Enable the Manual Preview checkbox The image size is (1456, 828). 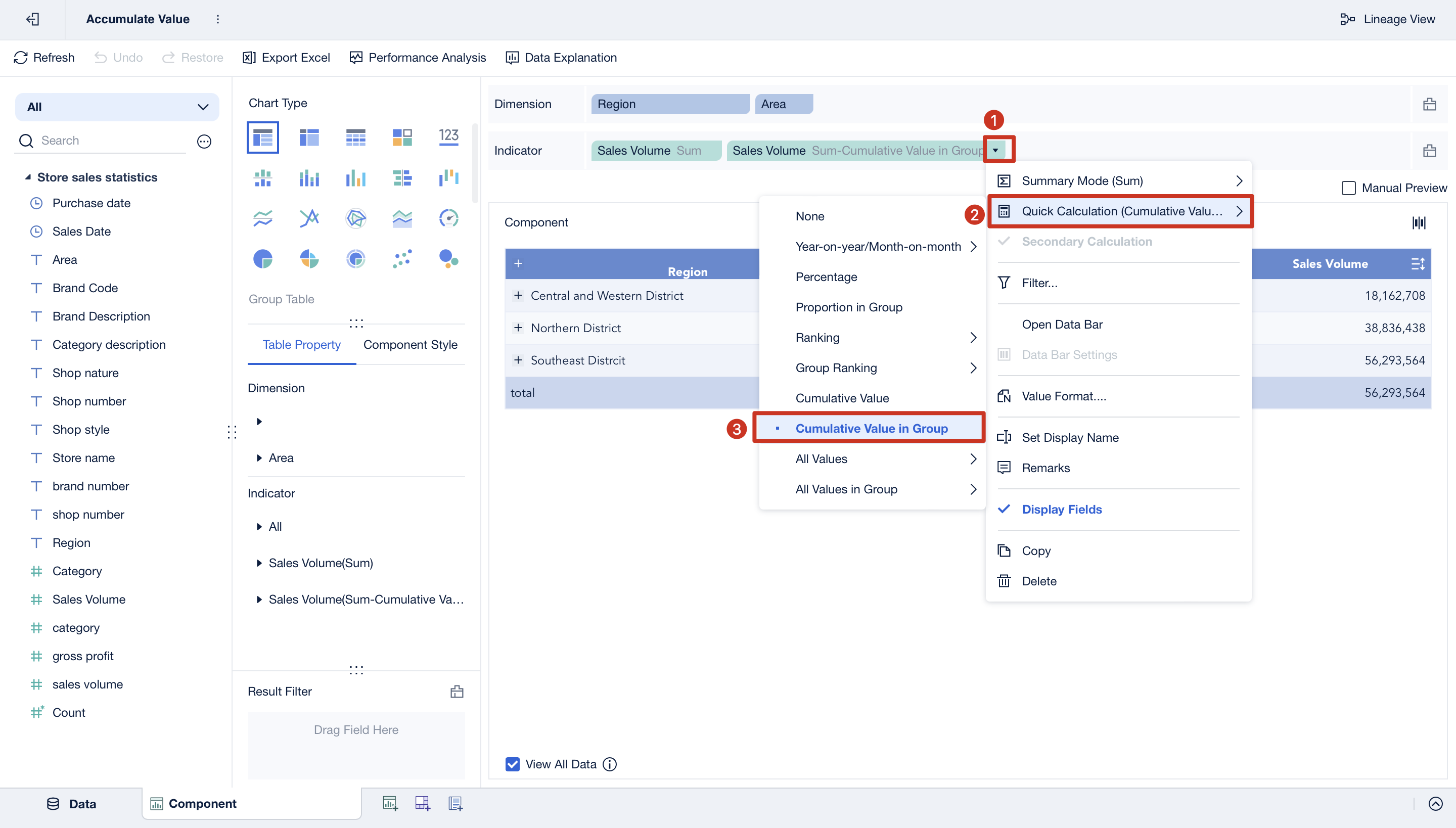click(1348, 188)
